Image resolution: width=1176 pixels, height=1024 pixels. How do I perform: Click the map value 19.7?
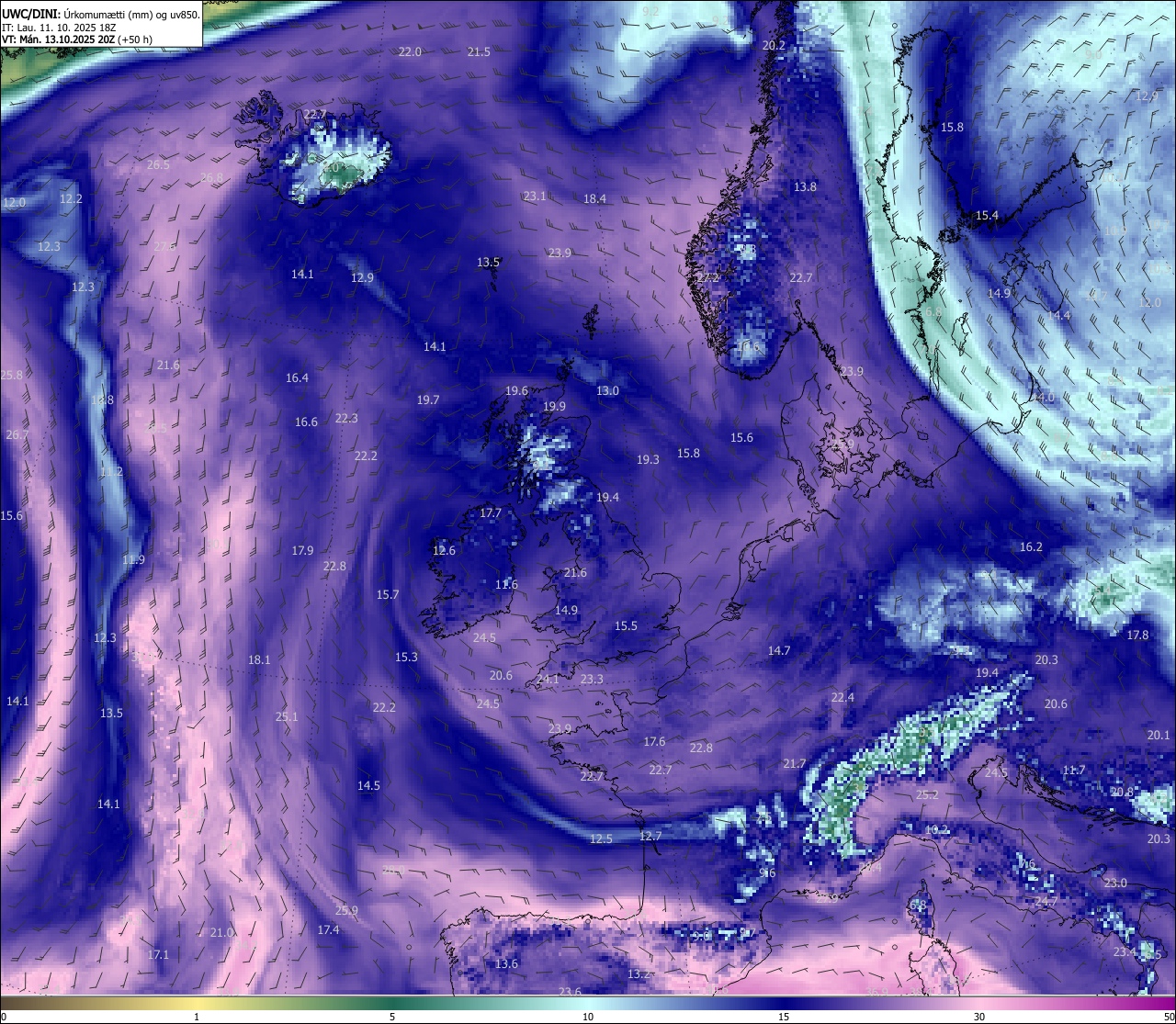(x=428, y=400)
